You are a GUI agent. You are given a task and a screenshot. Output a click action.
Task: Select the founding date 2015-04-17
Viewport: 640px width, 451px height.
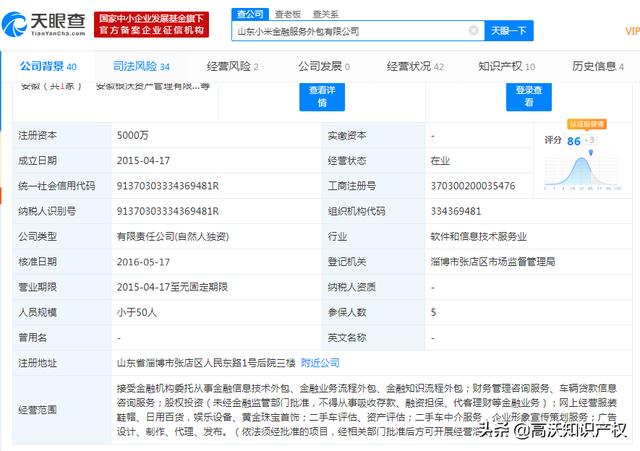point(143,161)
